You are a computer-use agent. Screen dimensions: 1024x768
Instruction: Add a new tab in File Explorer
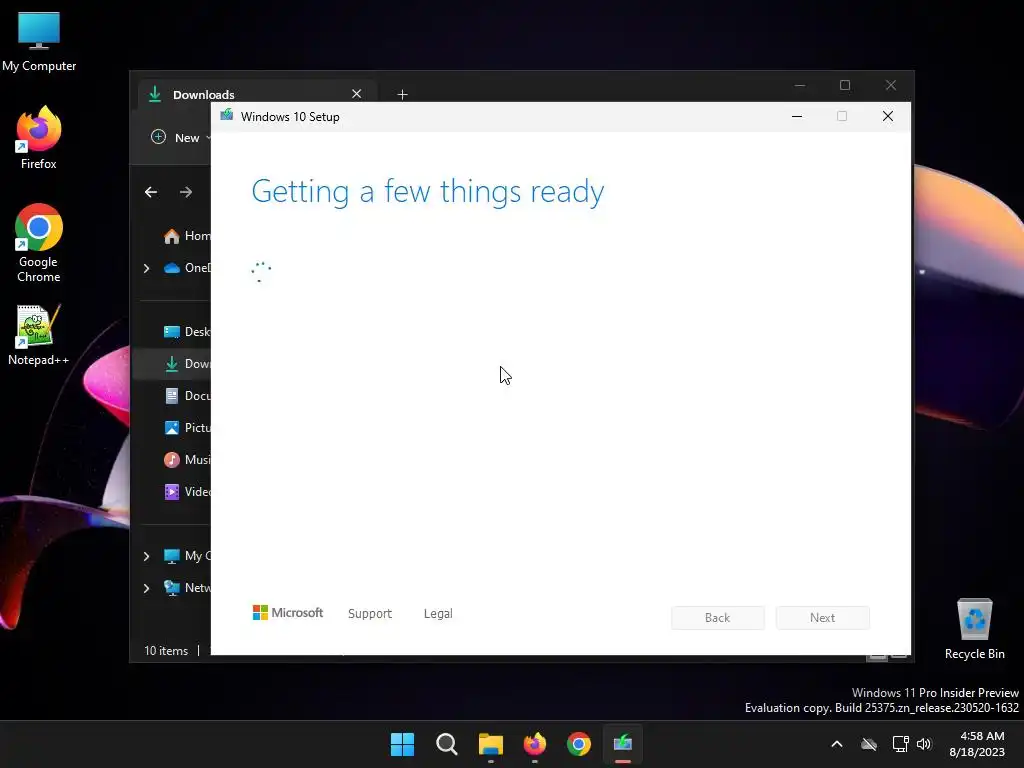(x=402, y=95)
